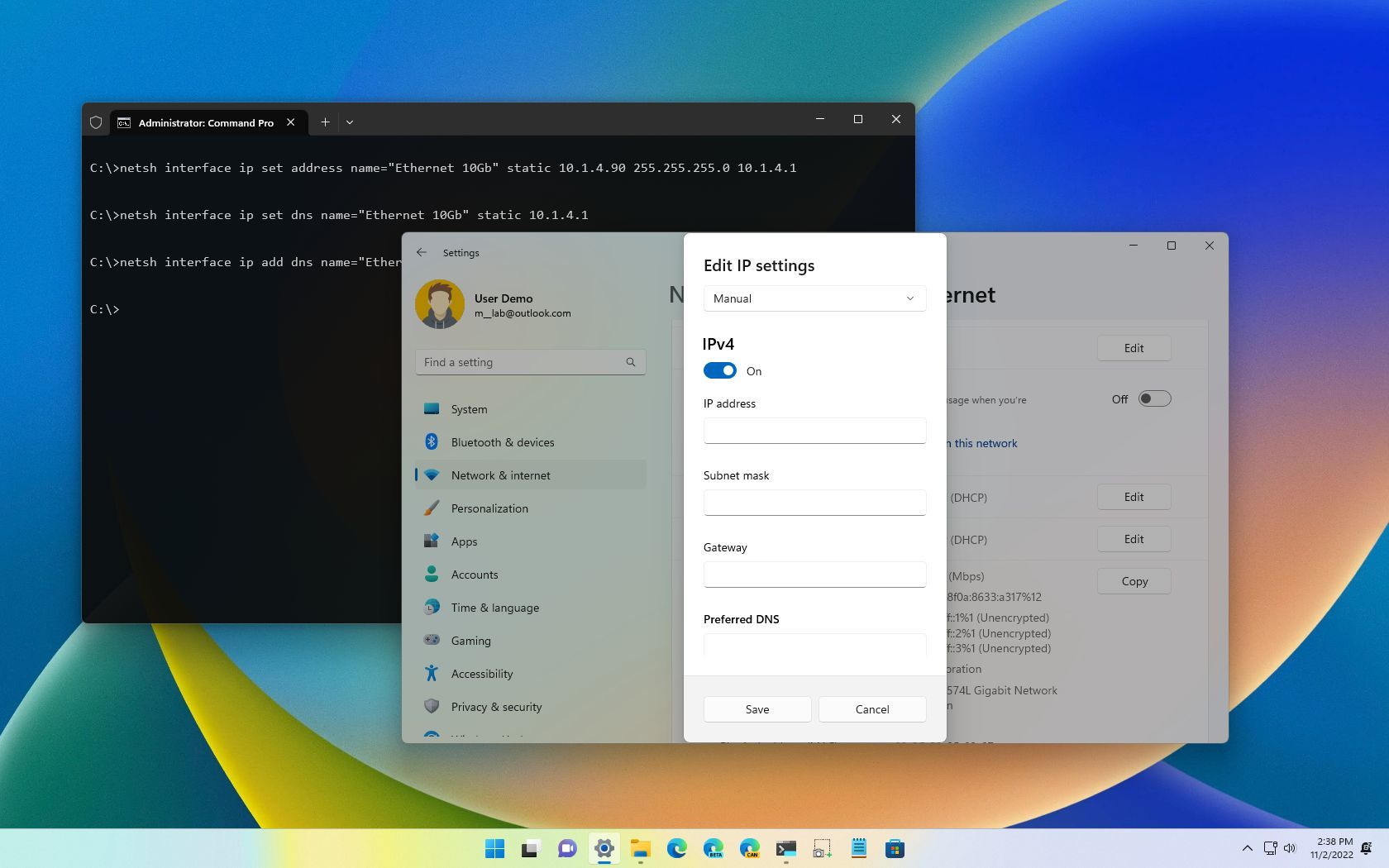
Task: Turn off the IPv4 toggle
Action: 719,370
